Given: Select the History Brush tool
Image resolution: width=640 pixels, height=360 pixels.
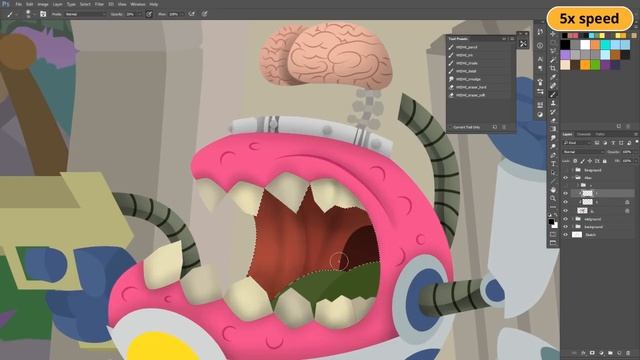Looking at the screenshot, I should click(553, 111).
